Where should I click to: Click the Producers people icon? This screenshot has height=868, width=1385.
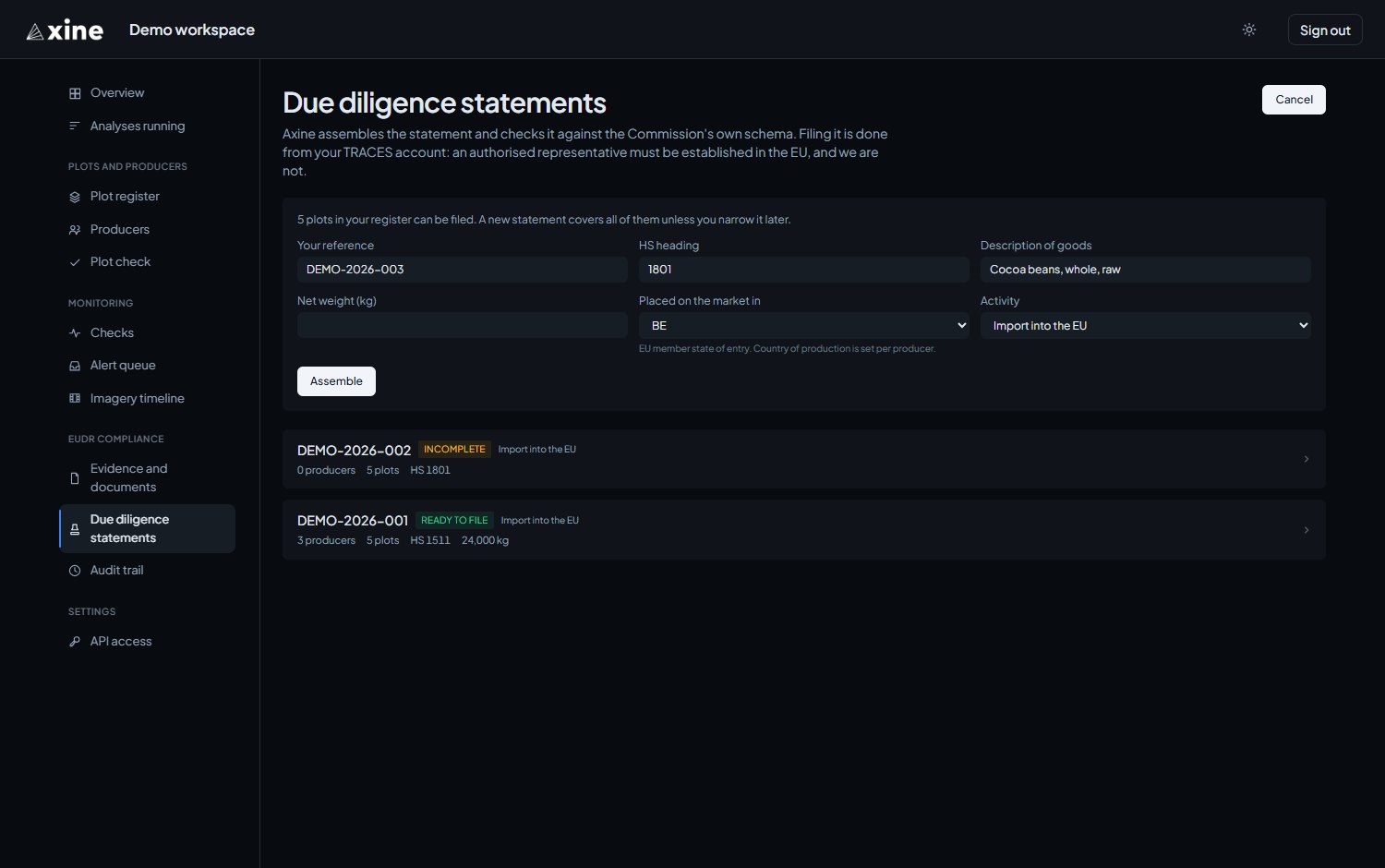[x=75, y=230]
